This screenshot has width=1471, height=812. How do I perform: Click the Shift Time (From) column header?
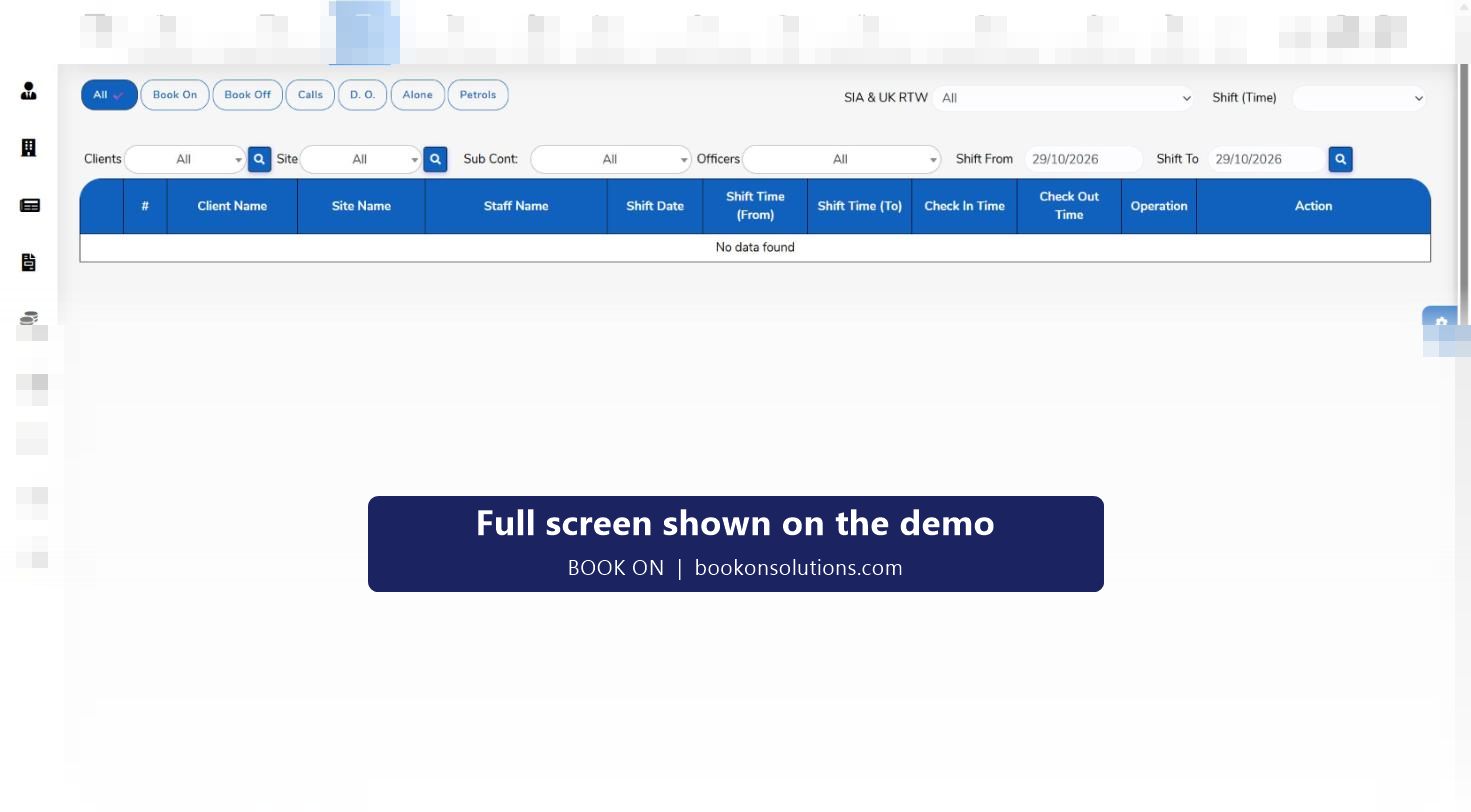(x=755, y=206)
